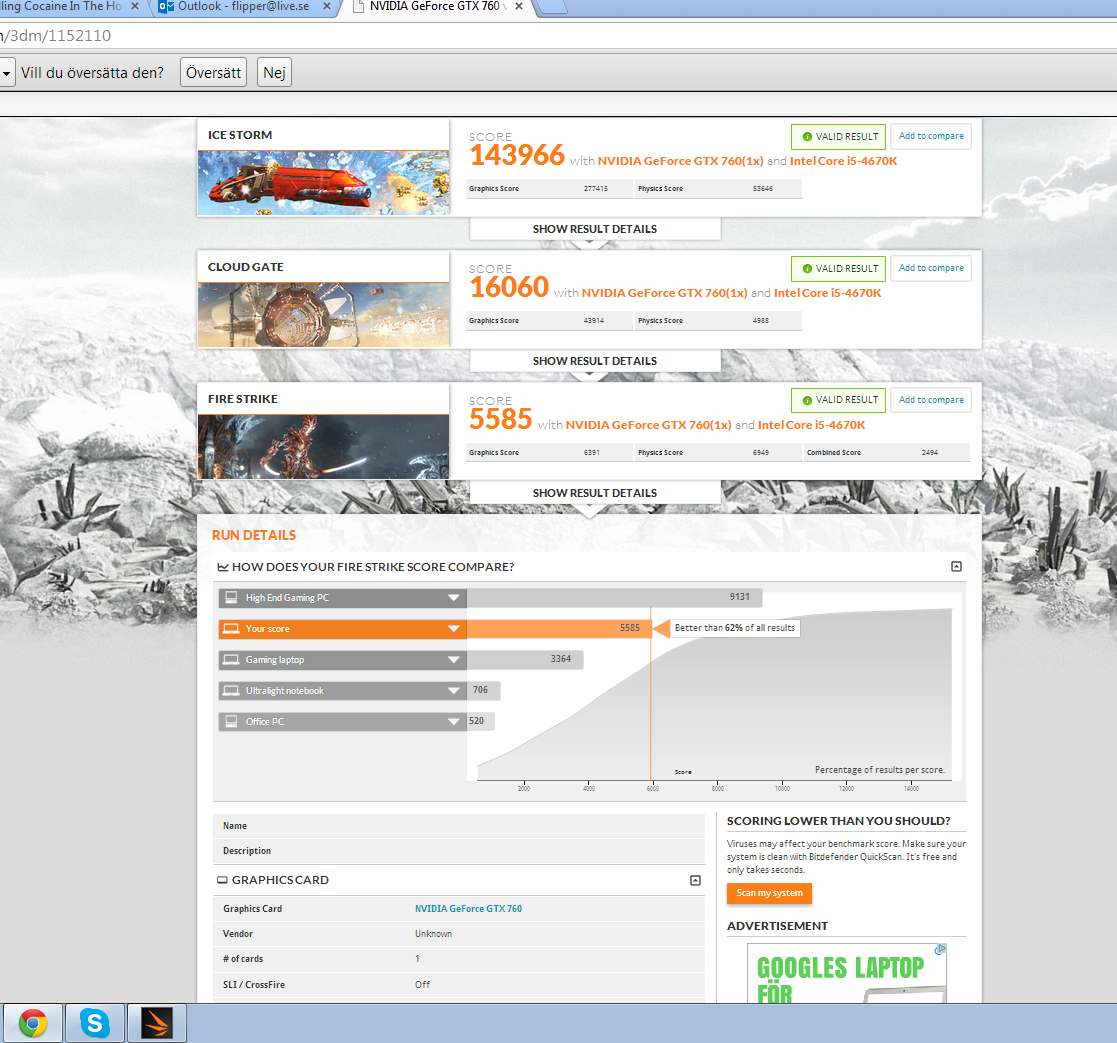Image resolution: width=1117 pixels, height=1043 pixels.
Task: Click the GOOGLES LAPTOP advertisement
Action: [x=846, y=973]
